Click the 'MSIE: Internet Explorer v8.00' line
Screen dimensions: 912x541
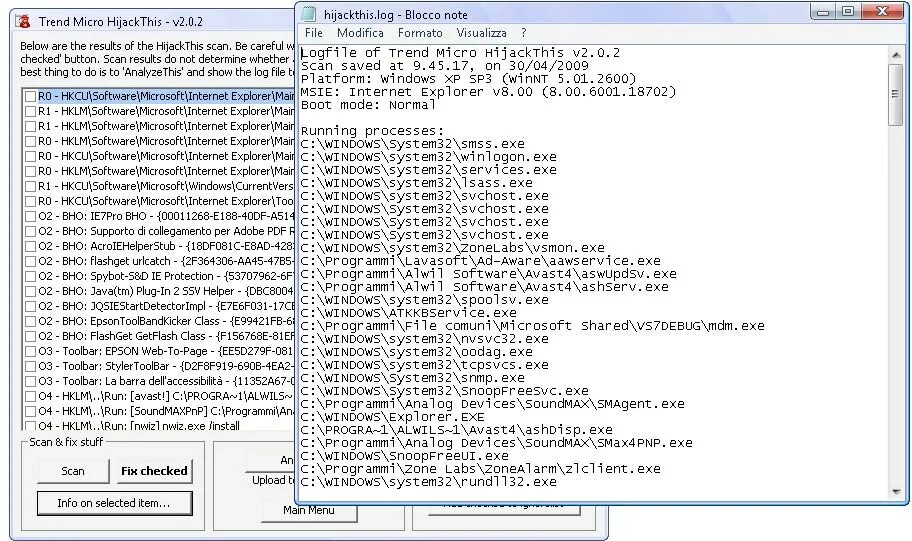pos(489,92)
